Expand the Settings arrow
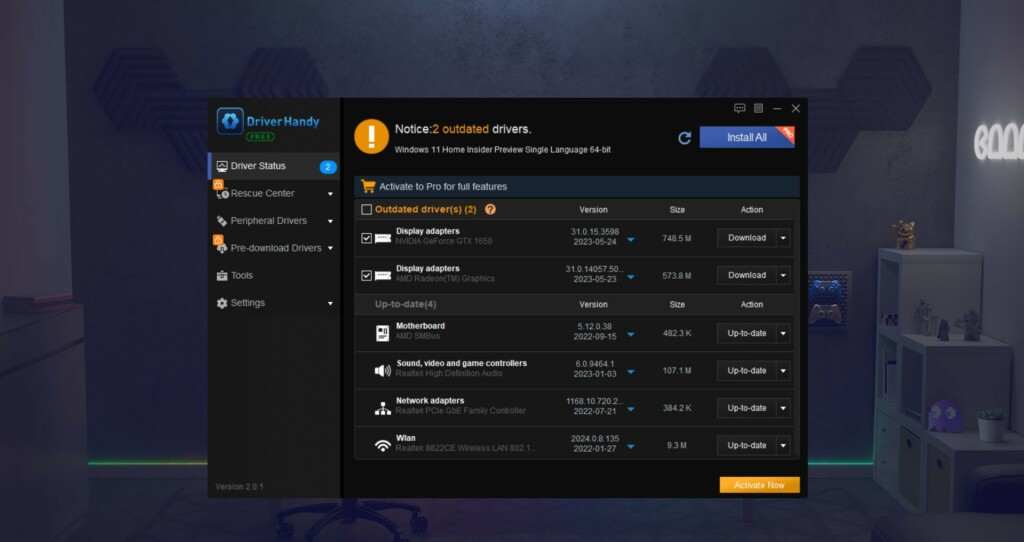The height and width of the screenshot is (542, 1024). (x=330, y=304)
